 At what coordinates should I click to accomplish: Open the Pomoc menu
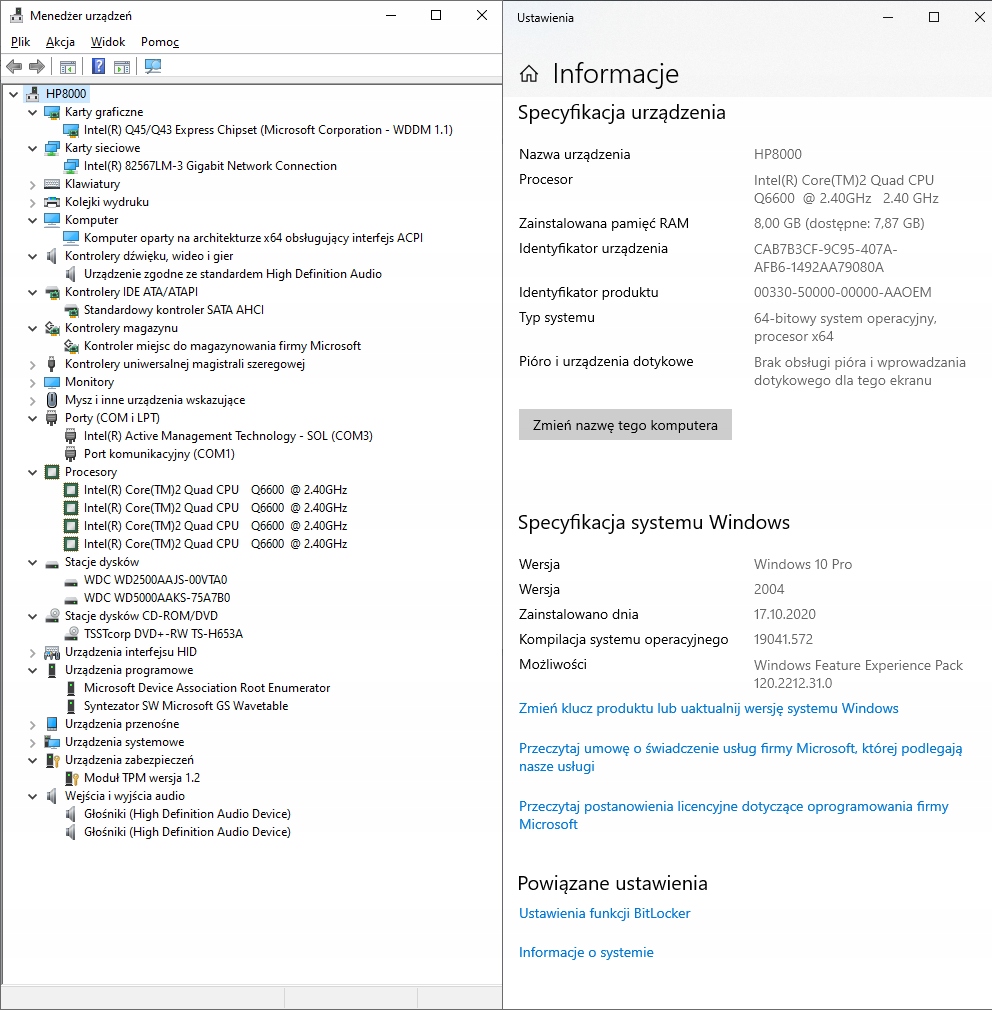pos(160,42)
